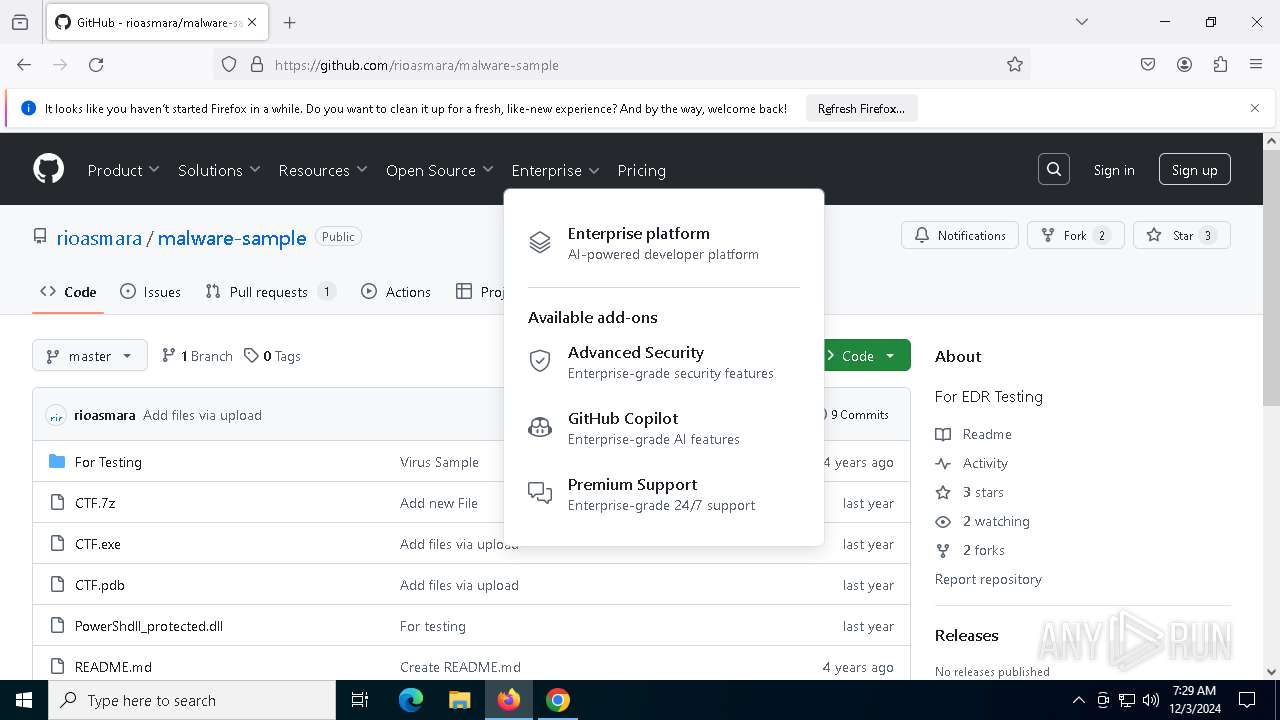Open Firefox account icon
This screenshot has height=720, width=1280.
(x=1184, y=64)
